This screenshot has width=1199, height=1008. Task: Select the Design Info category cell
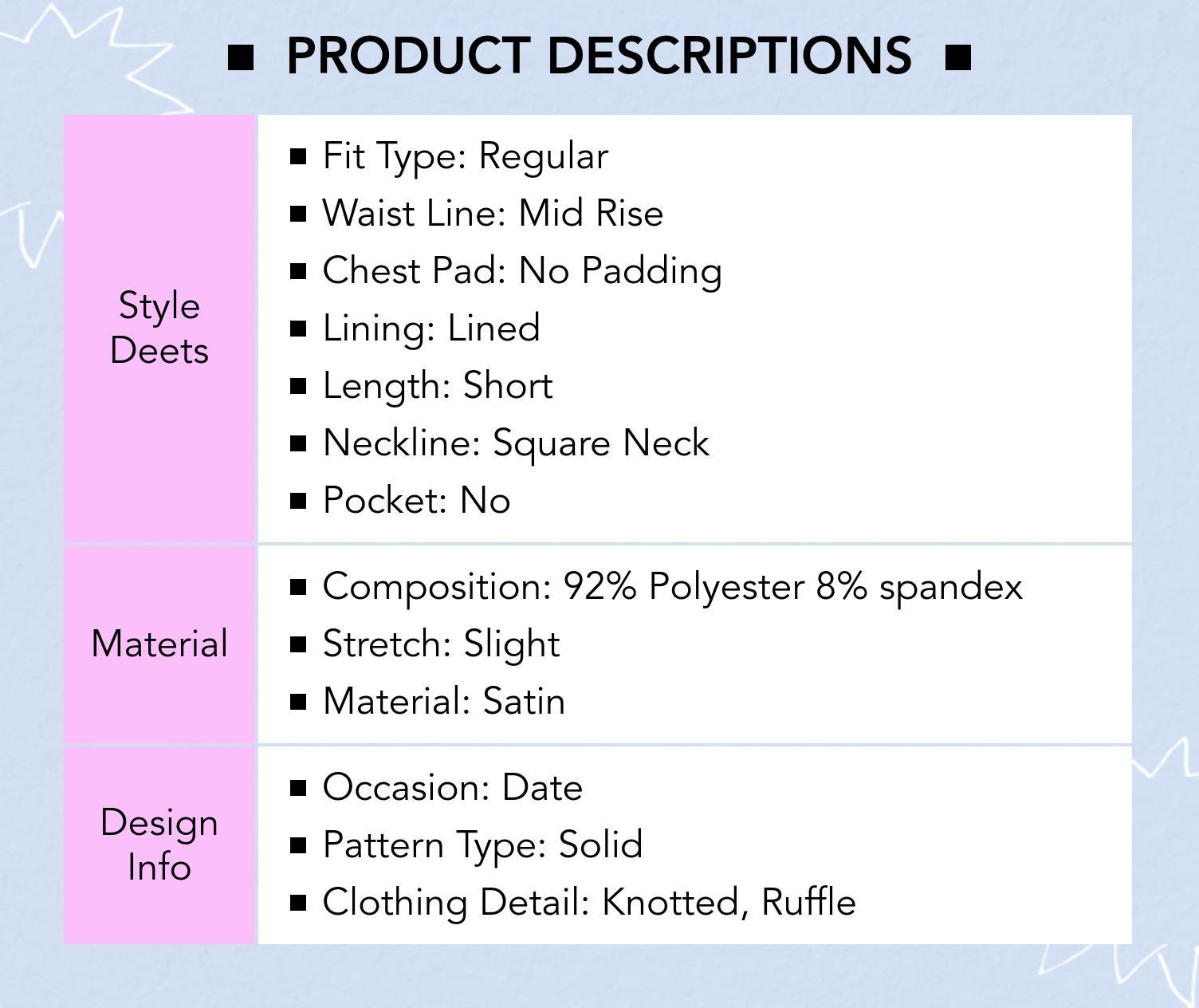pyautogui.click(x=159, y=845)
